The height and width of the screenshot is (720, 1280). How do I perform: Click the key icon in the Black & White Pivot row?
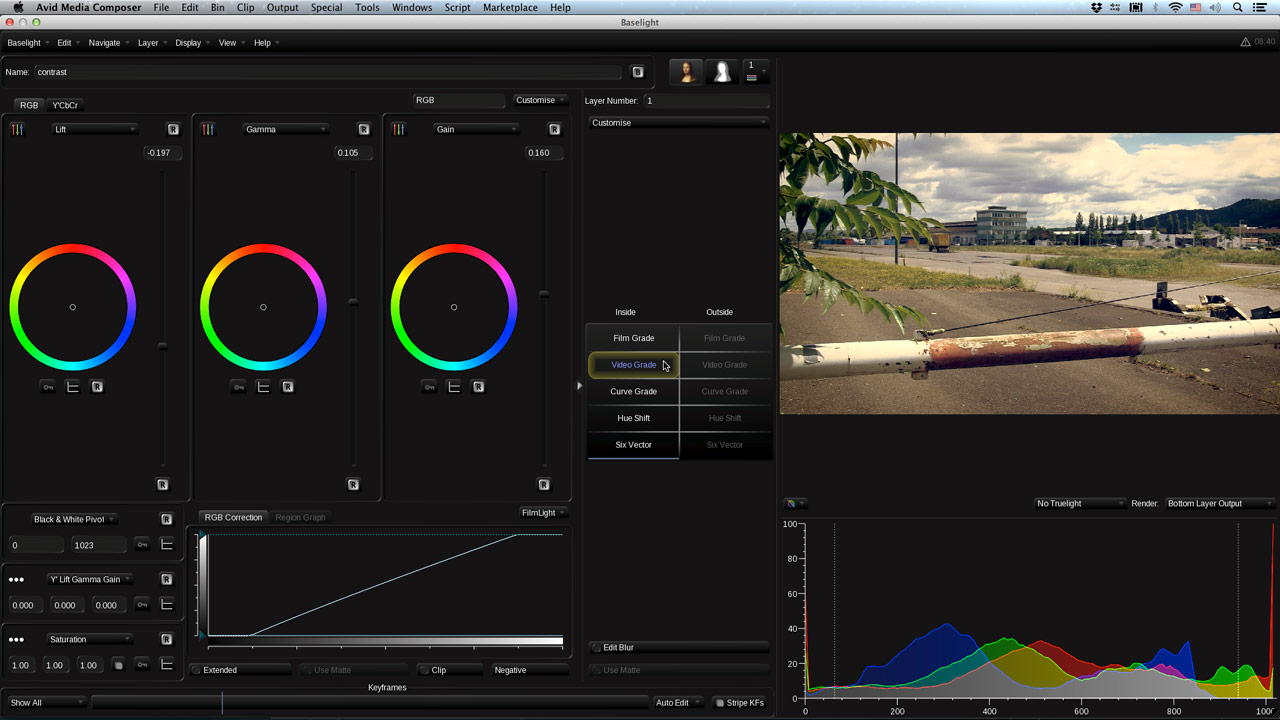142,545
